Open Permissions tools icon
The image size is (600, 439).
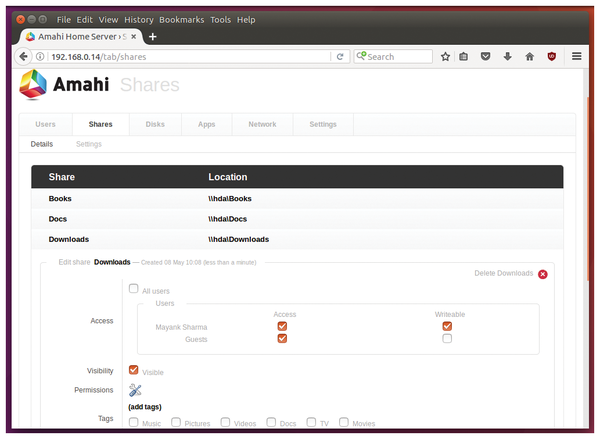135,390
